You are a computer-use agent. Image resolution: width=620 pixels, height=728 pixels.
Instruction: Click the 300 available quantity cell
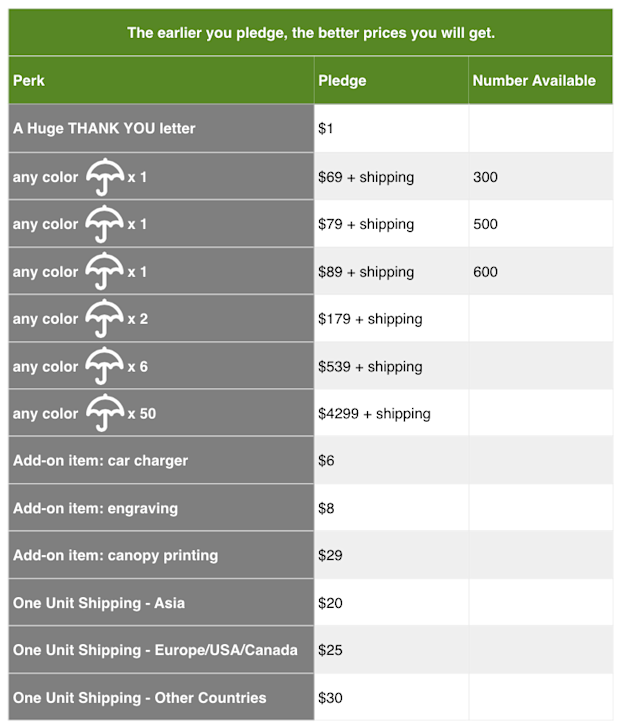(x=485, y=177)
